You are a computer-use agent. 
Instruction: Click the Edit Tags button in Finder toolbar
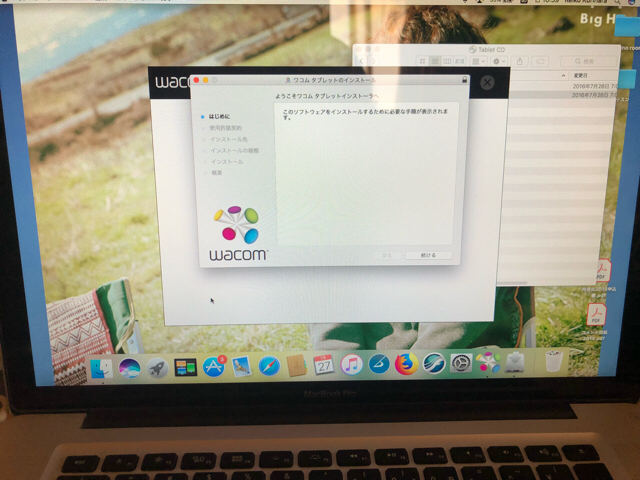(x=540, y=61)
